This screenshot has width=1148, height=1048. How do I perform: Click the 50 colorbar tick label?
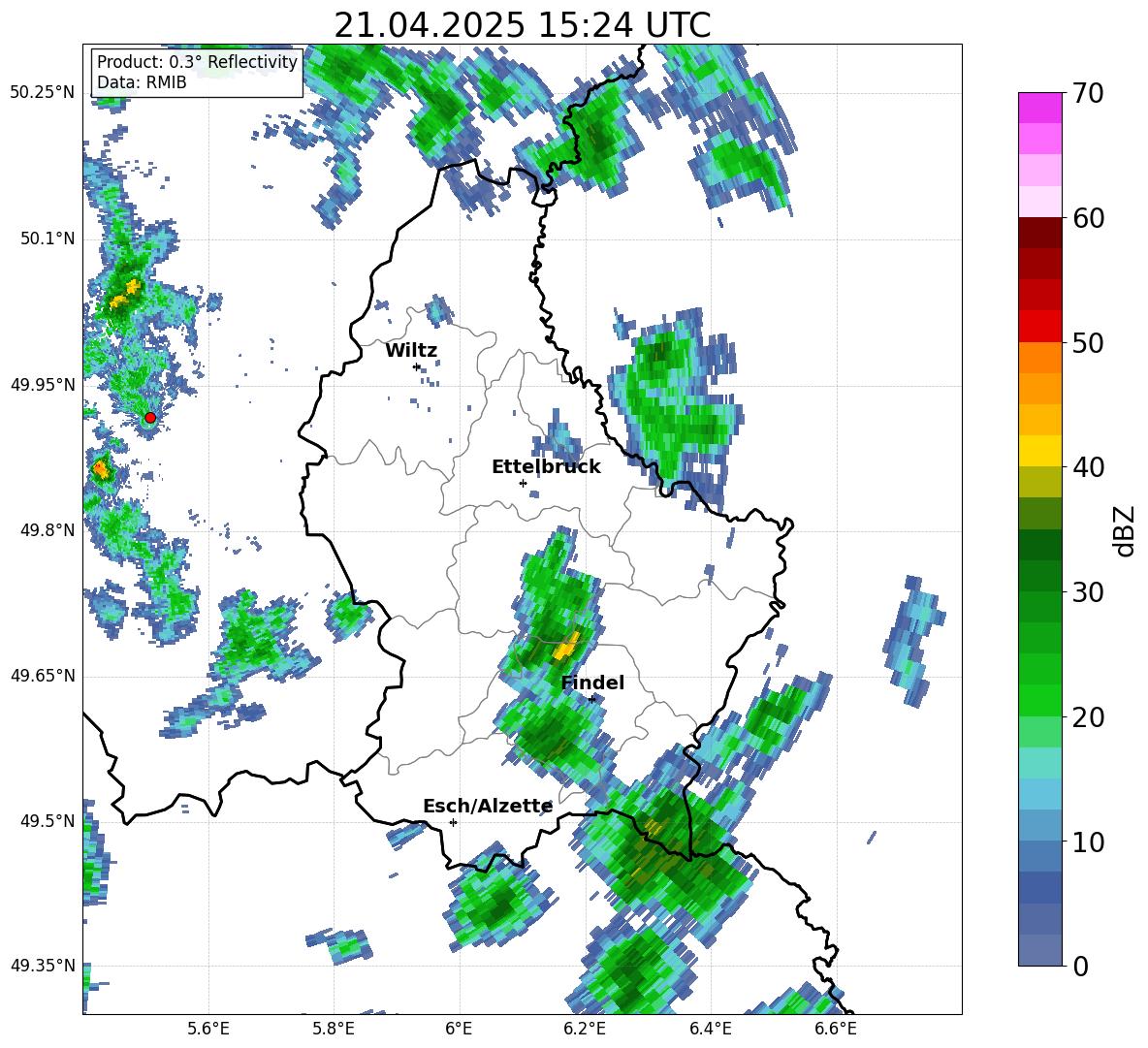click(x=1087, y=343)
